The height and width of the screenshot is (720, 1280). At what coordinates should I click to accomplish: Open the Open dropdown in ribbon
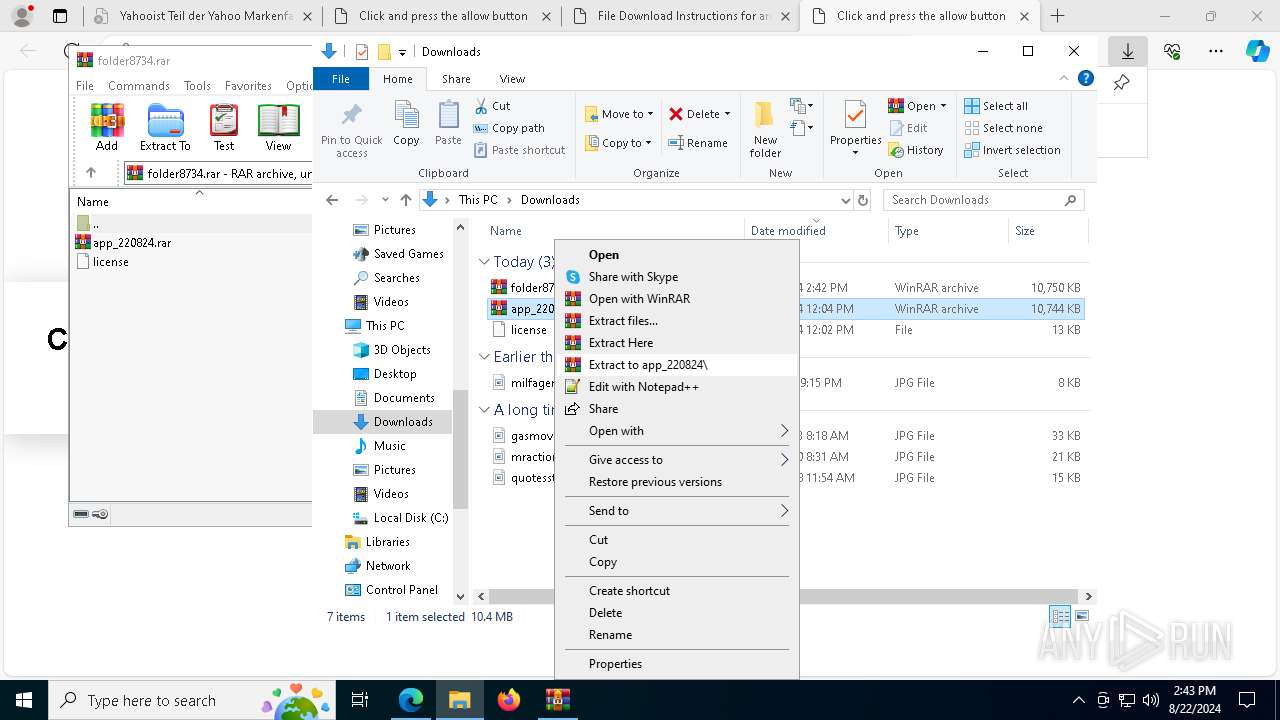click(917, 106)
